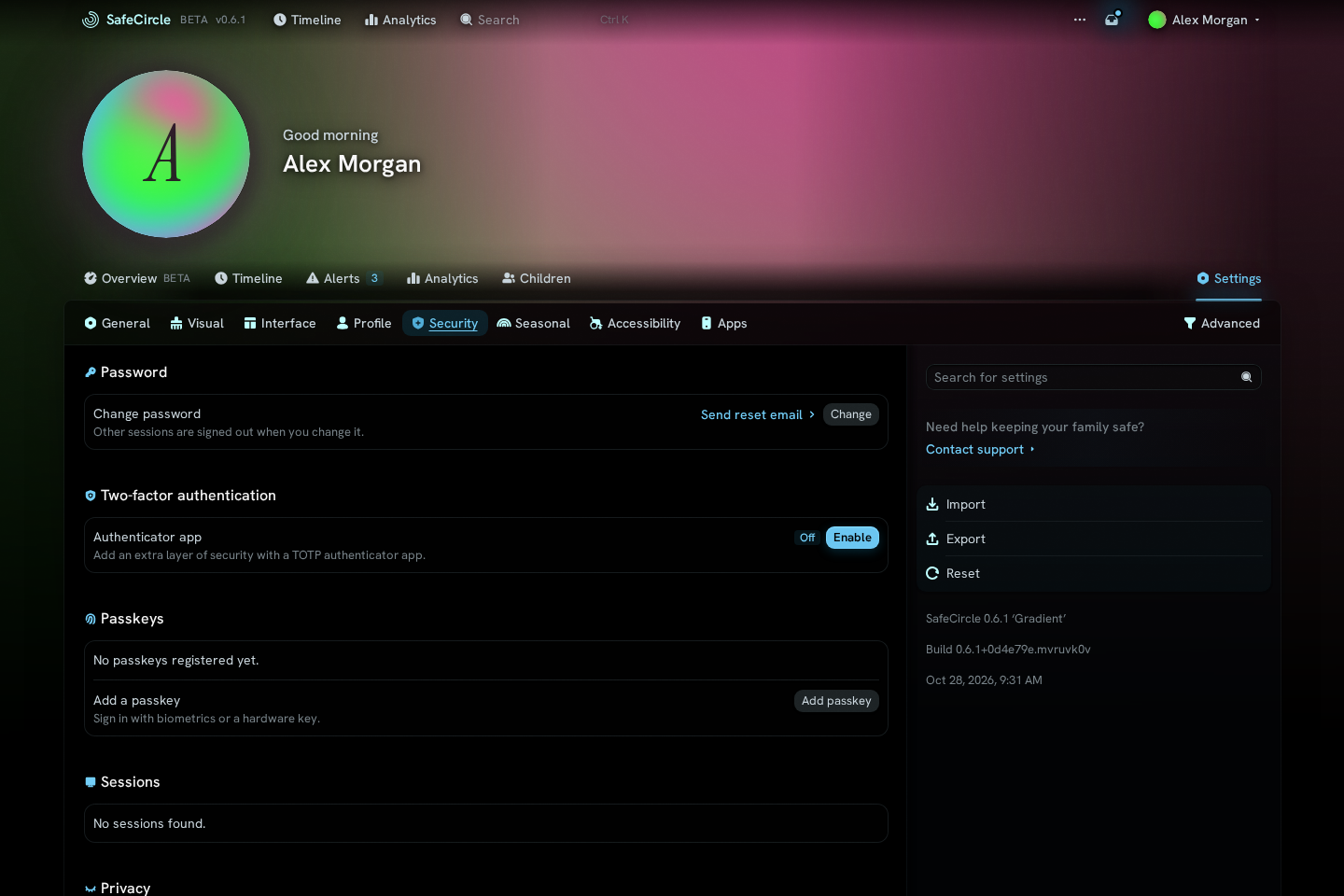Image resolution: width=1344 pixels, height=896 pixels.
Task: Open Profile settings section
Action: tap(364, 323)
